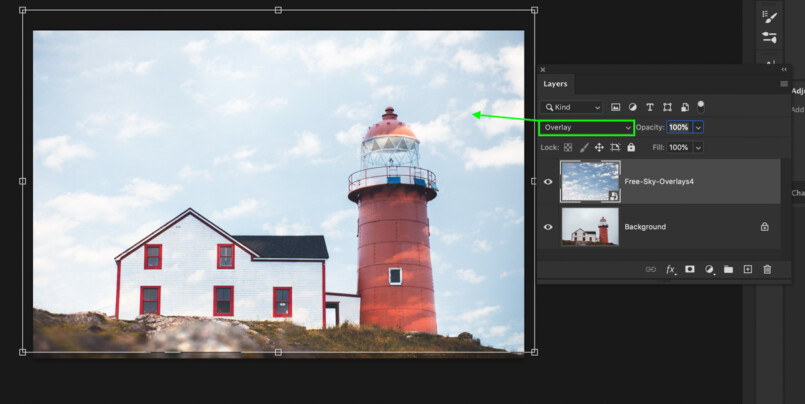Open the Overlay blend mode dropdown
This screenshot has height=404, width=805.
click(587, 128)
